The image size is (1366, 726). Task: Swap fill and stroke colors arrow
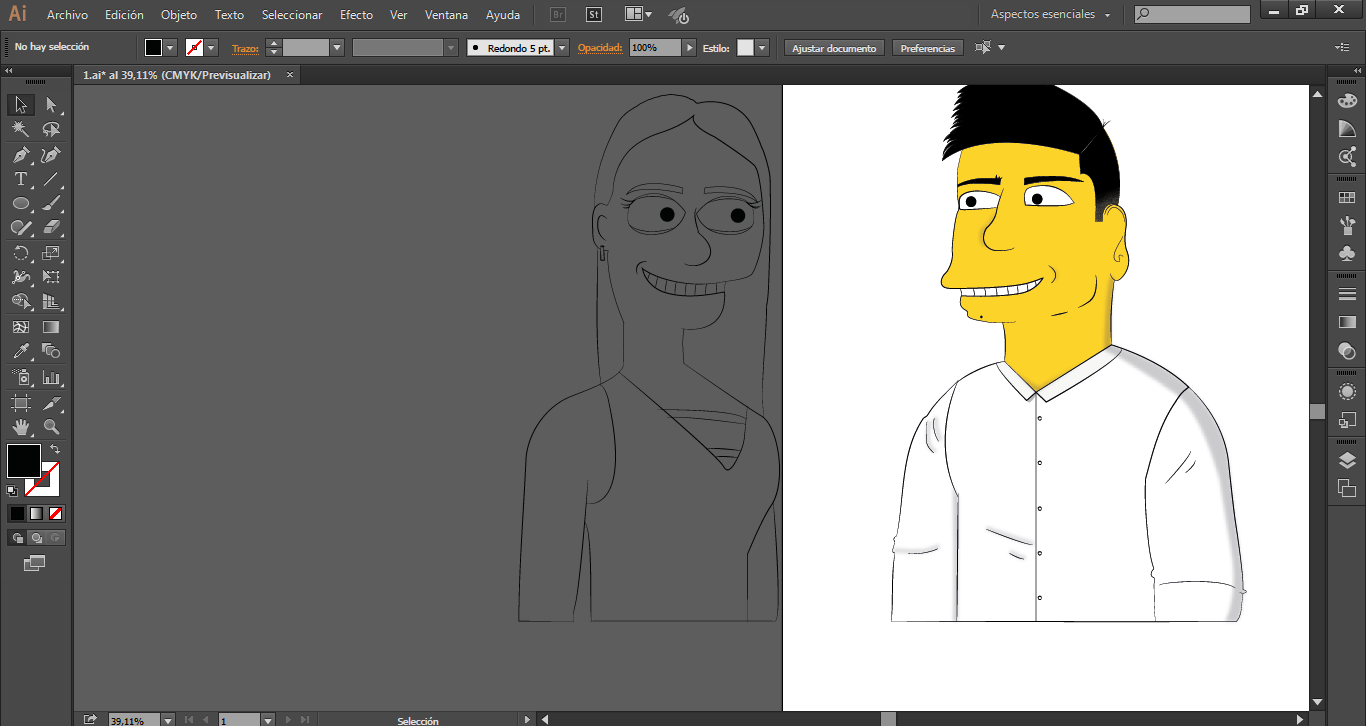[x=55, y=449]
